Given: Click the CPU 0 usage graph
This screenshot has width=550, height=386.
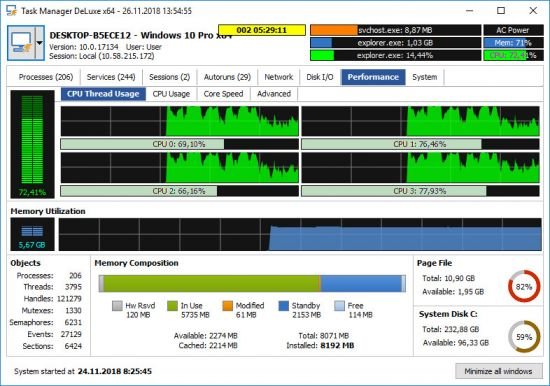Looking at the screenshot, I should pyautogui.click(x=180, y=121).
